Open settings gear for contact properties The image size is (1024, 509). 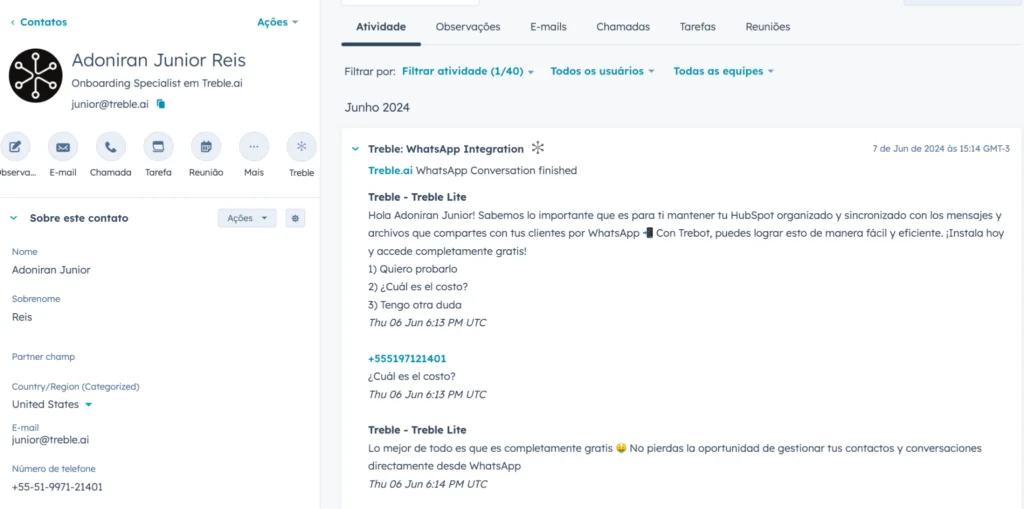[295, 218]
